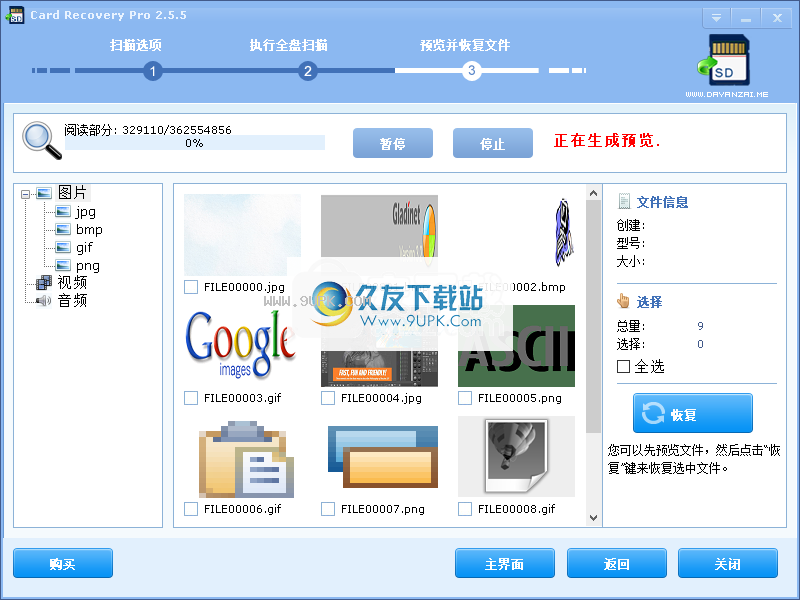
Task: Click the 视频 film strip icon
Action: click(44, 283)
